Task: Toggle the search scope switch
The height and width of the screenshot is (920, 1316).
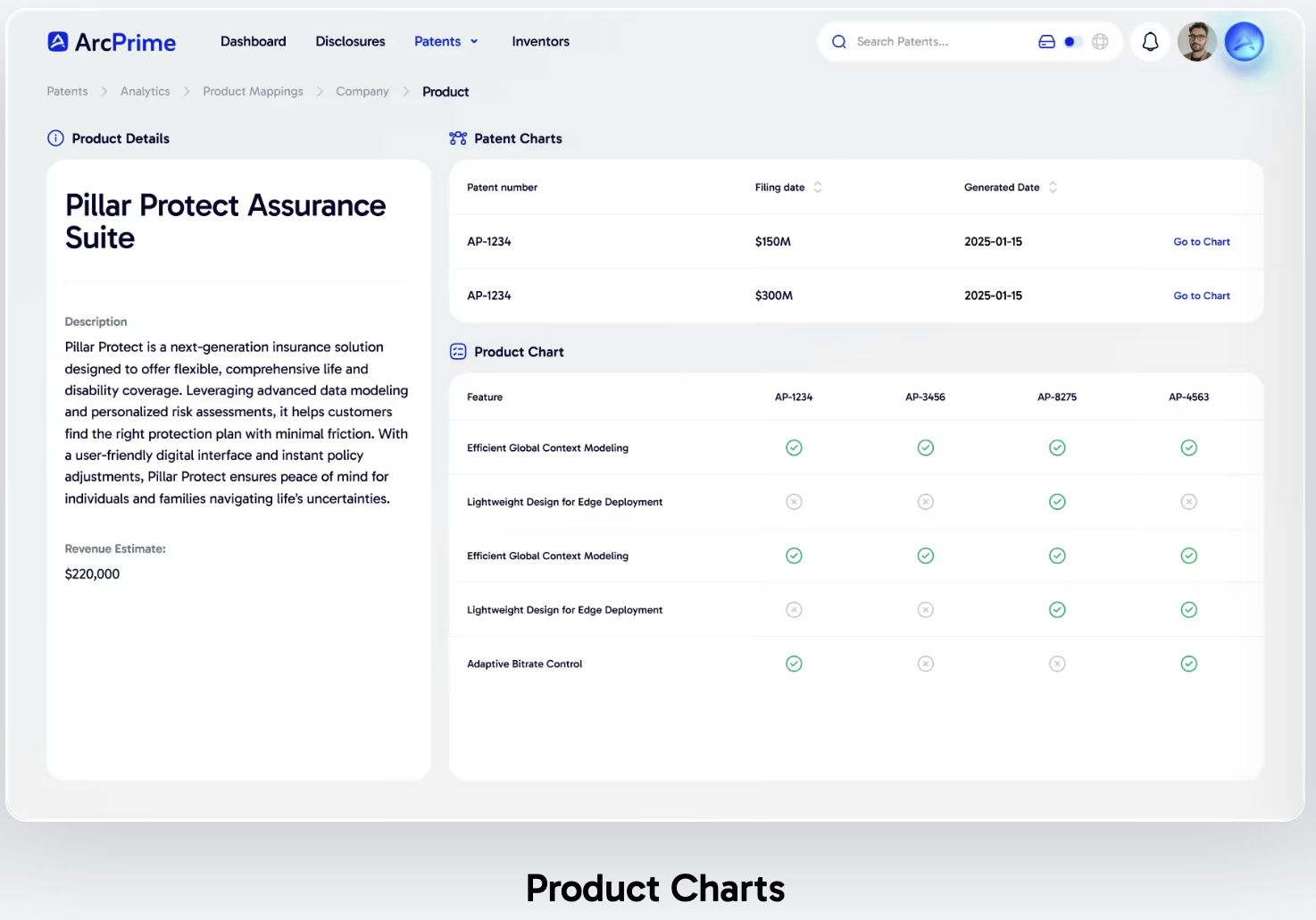Action: 1073,42
